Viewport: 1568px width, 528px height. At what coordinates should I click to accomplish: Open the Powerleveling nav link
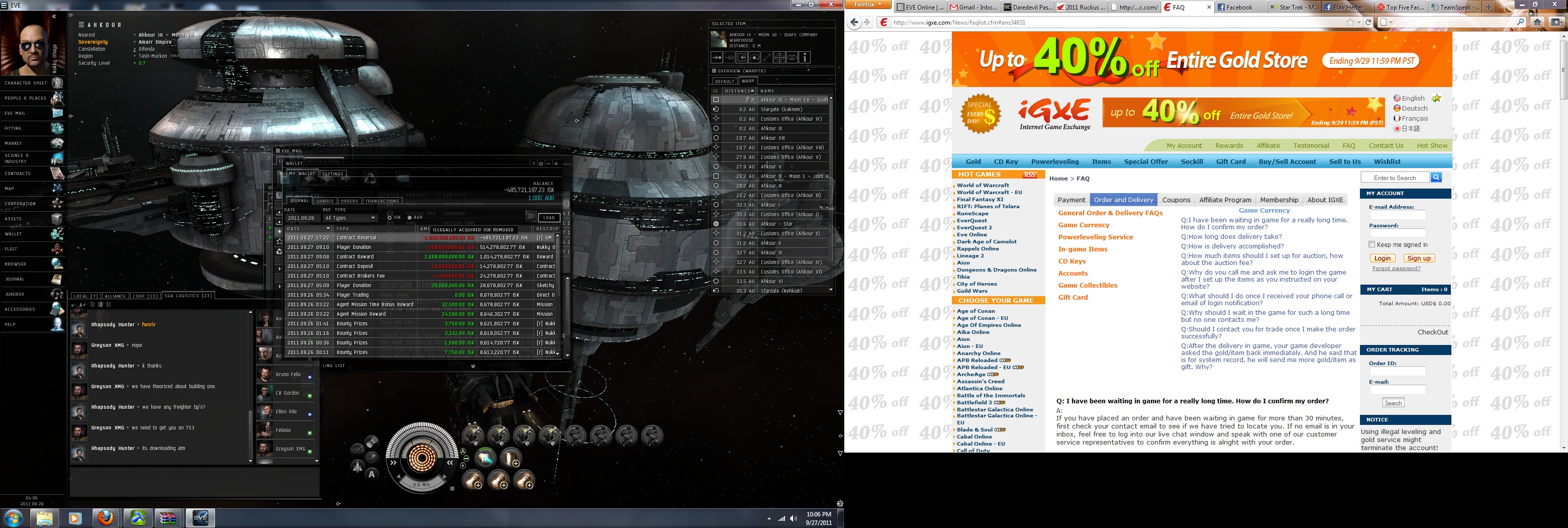(x=1055, y=161)
